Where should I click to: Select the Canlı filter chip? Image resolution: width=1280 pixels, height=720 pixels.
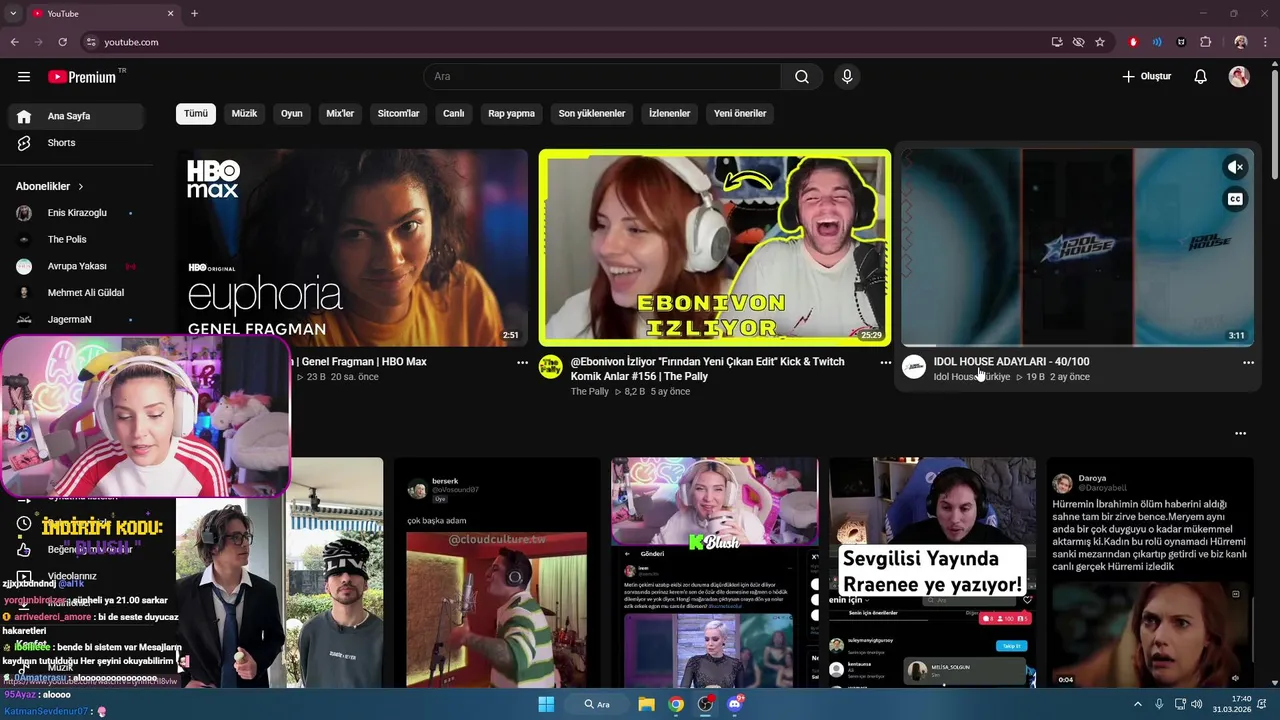coord(454,113)
